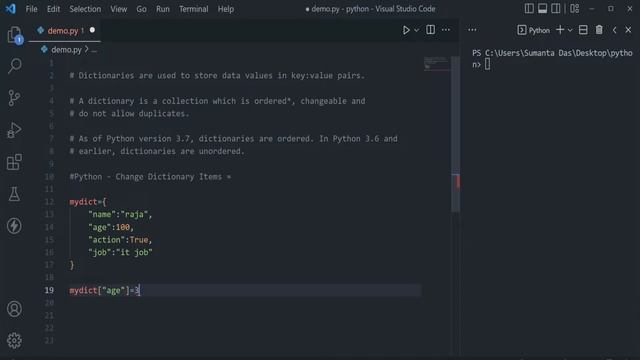
Task: Open the Go menu
Action: point(141,9)
